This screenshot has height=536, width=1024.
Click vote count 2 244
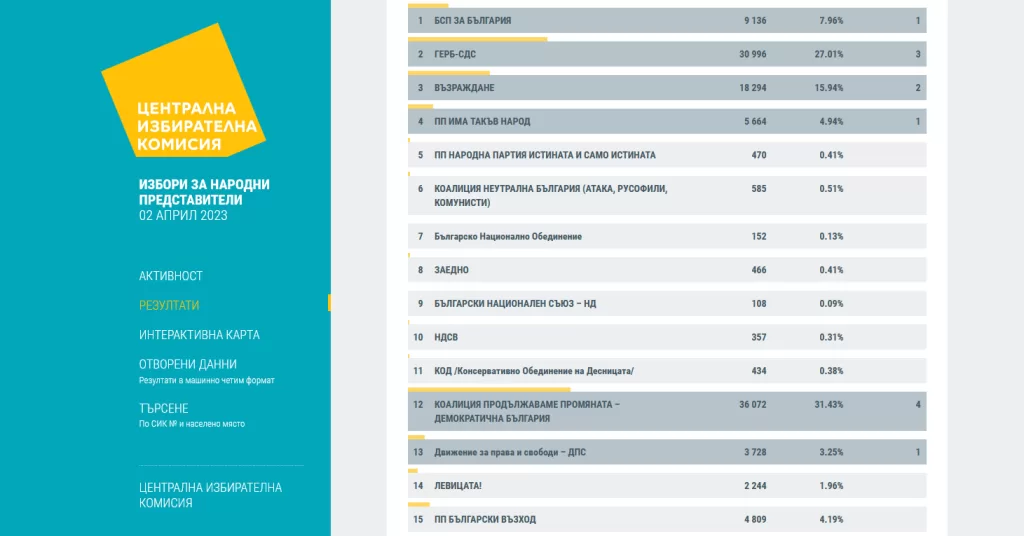[x=755, y=486]
